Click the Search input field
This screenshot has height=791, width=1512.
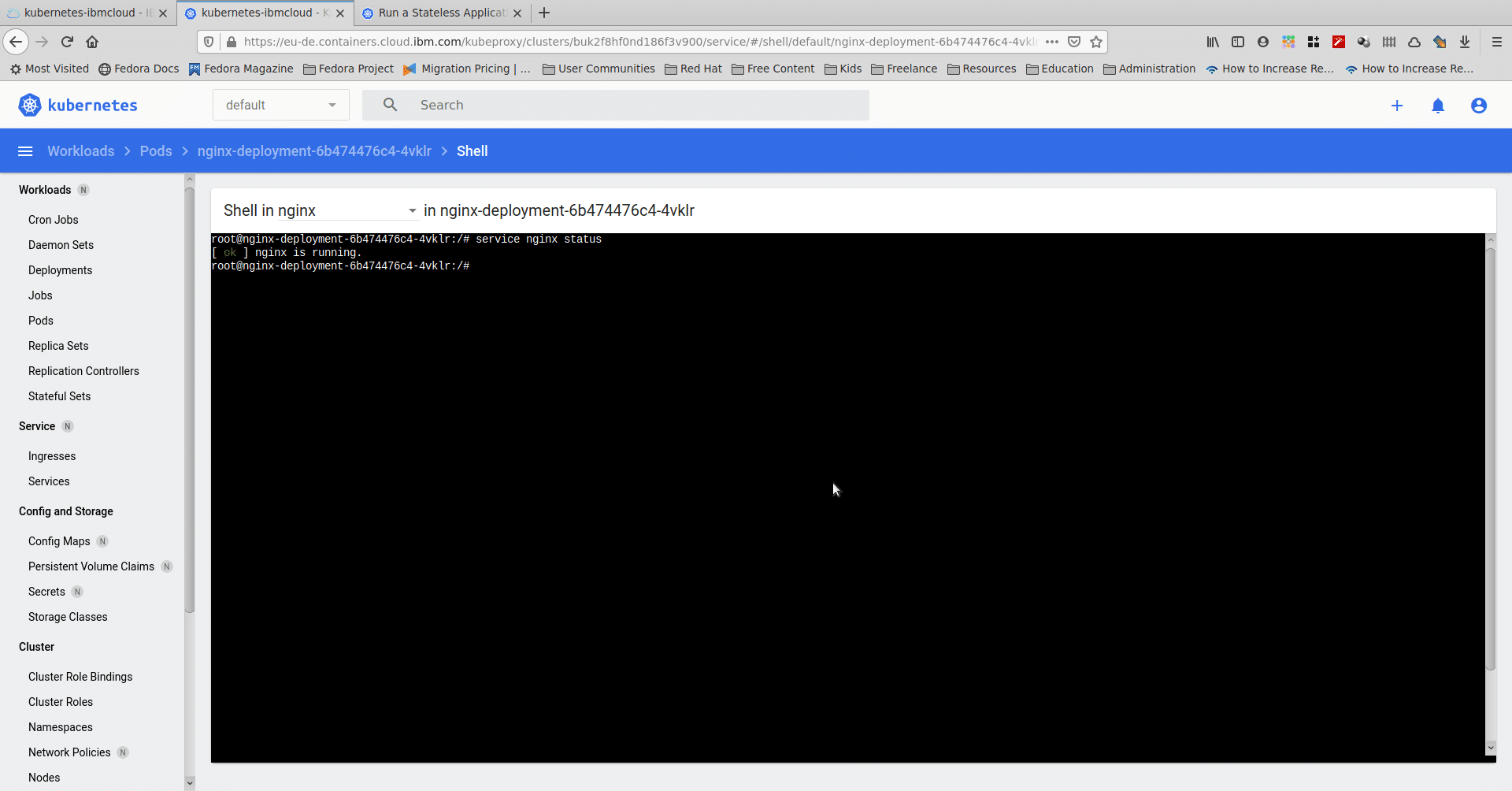coord(616,105)
